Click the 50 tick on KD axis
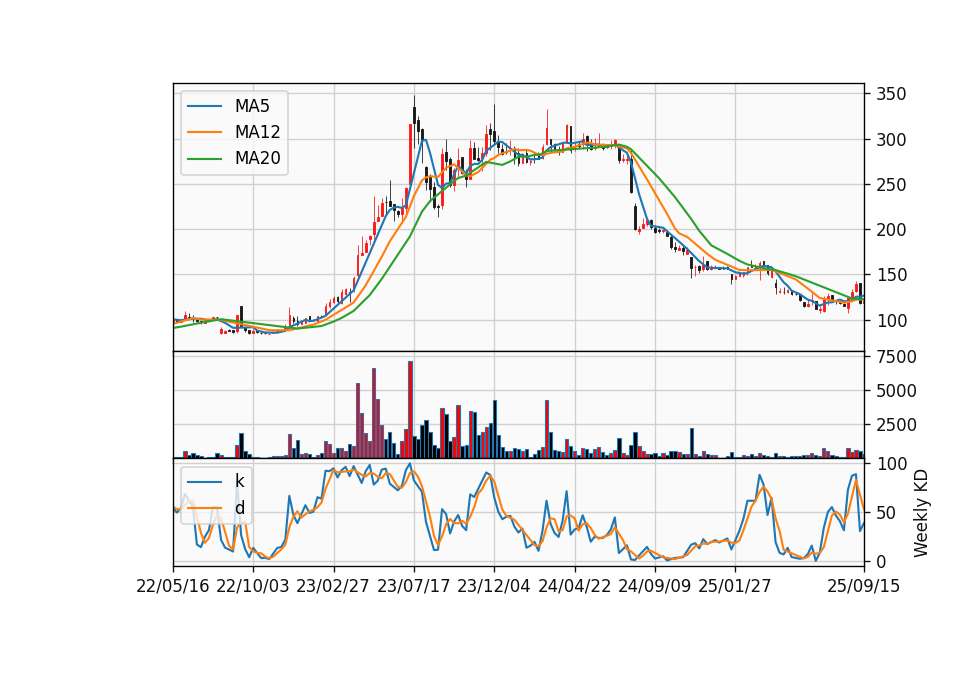The height and width of the screenshot is (690, 960). (886, 513)
